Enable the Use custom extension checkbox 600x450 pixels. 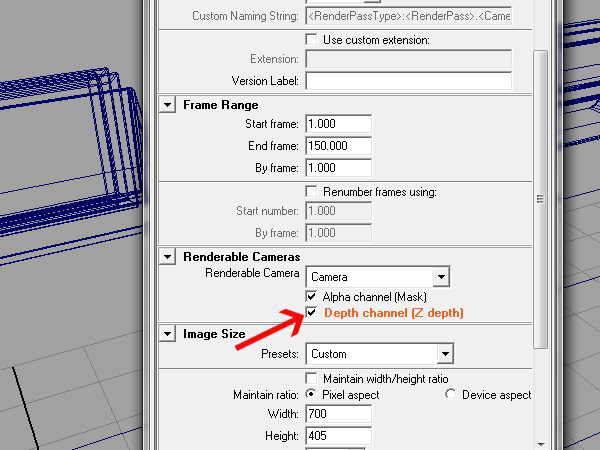point(311,39)
